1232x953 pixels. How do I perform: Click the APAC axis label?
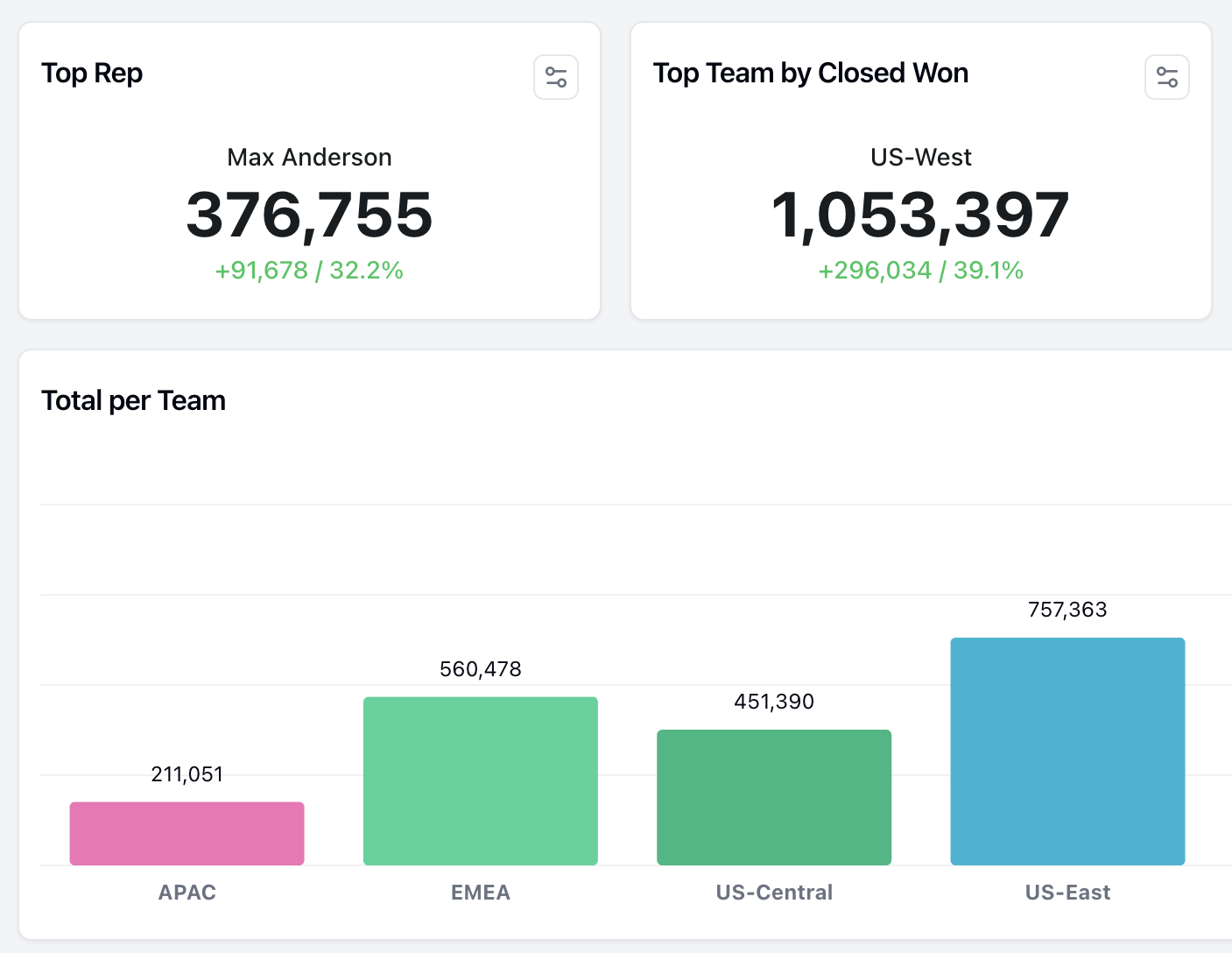coord(187,893)
